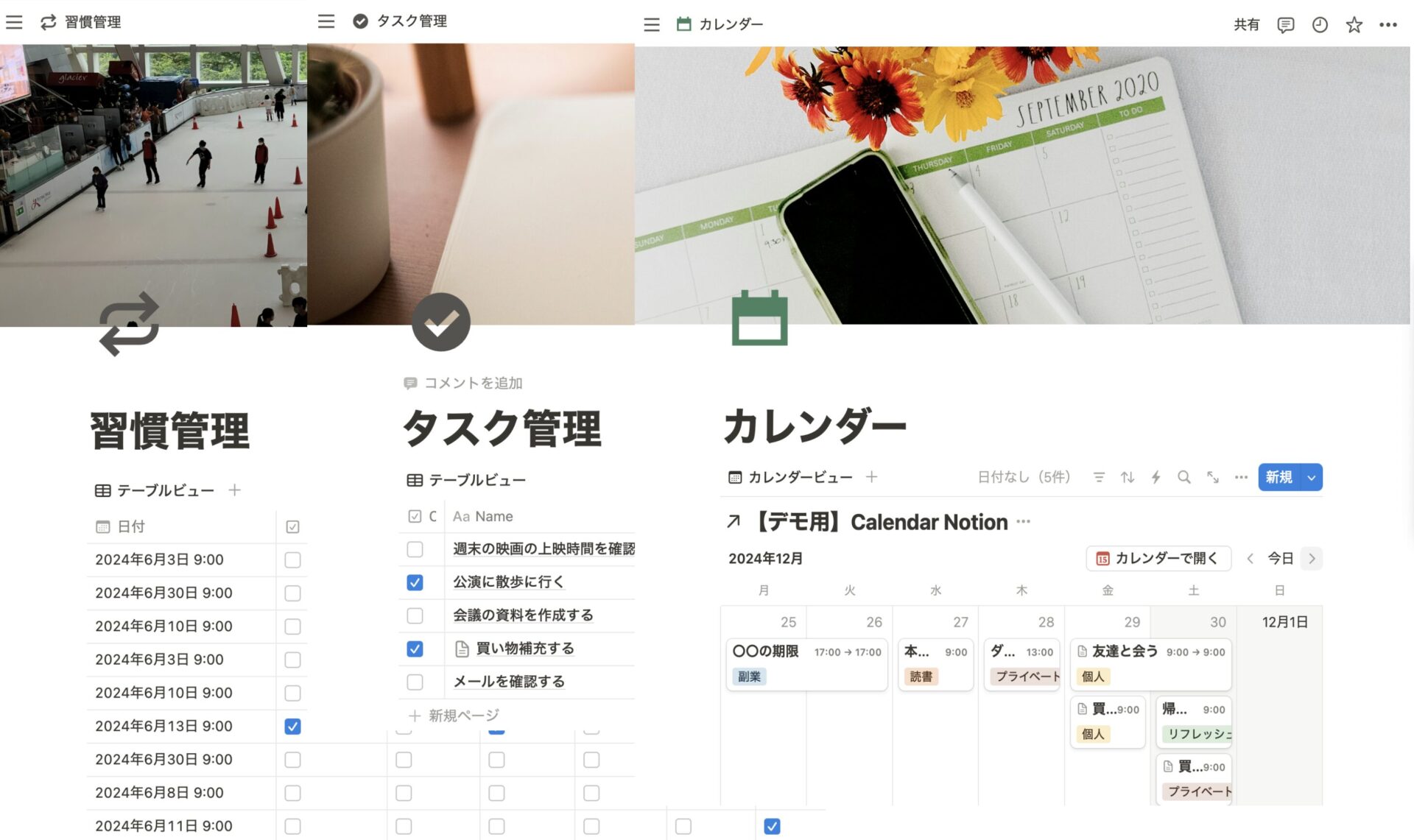The height and width of the screenshot is (840, 1414).
Task: Click the checkmark page icon beside タスク管理
Action: [x=360, y=21]
